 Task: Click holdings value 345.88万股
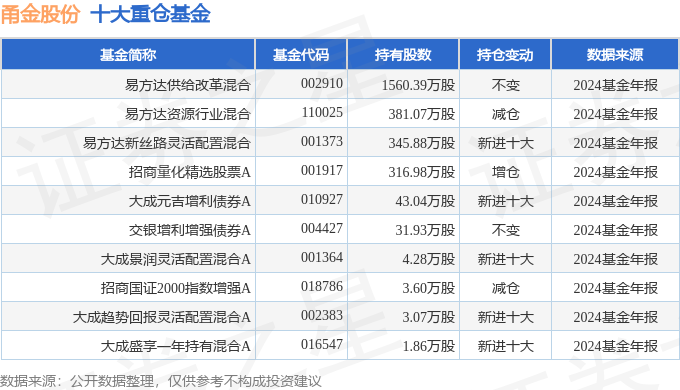pos(422,143)
